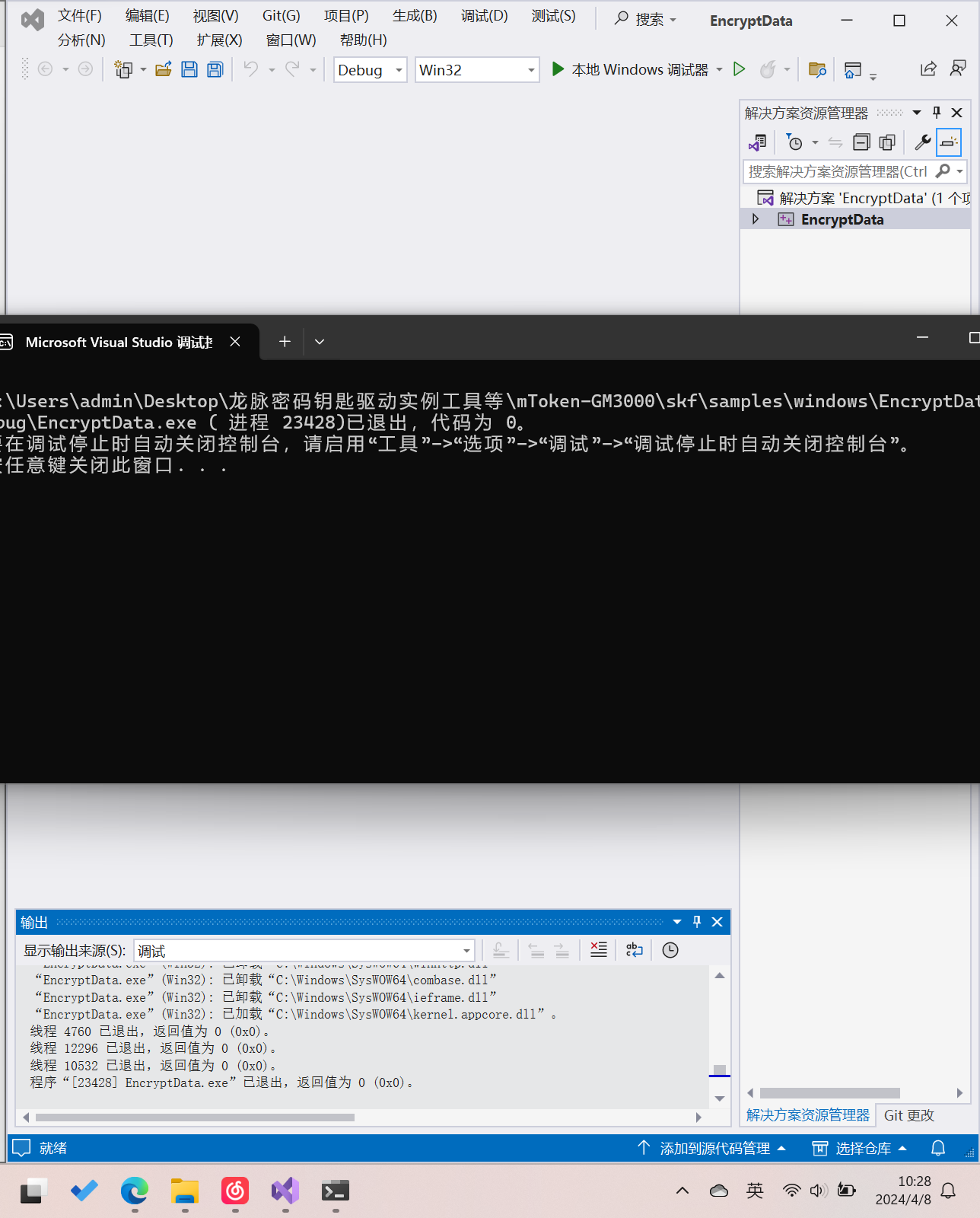
Task: Open the 显示输出来源 dropdown
Action: [304, 950]
